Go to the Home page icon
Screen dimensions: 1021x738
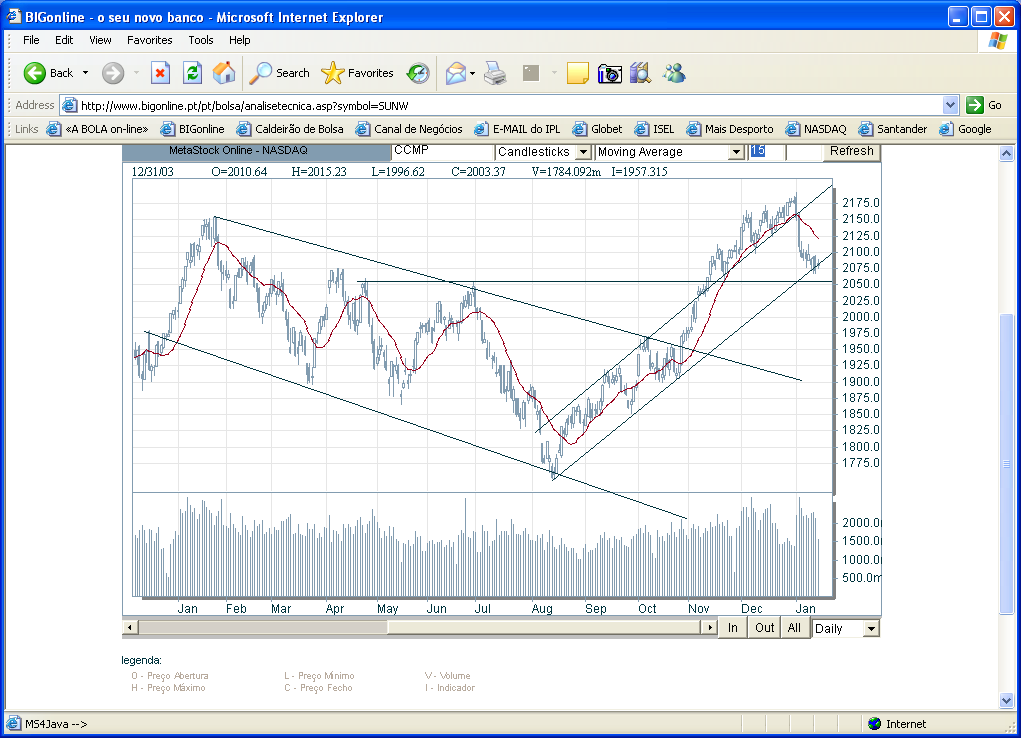[x=224, y=73]
